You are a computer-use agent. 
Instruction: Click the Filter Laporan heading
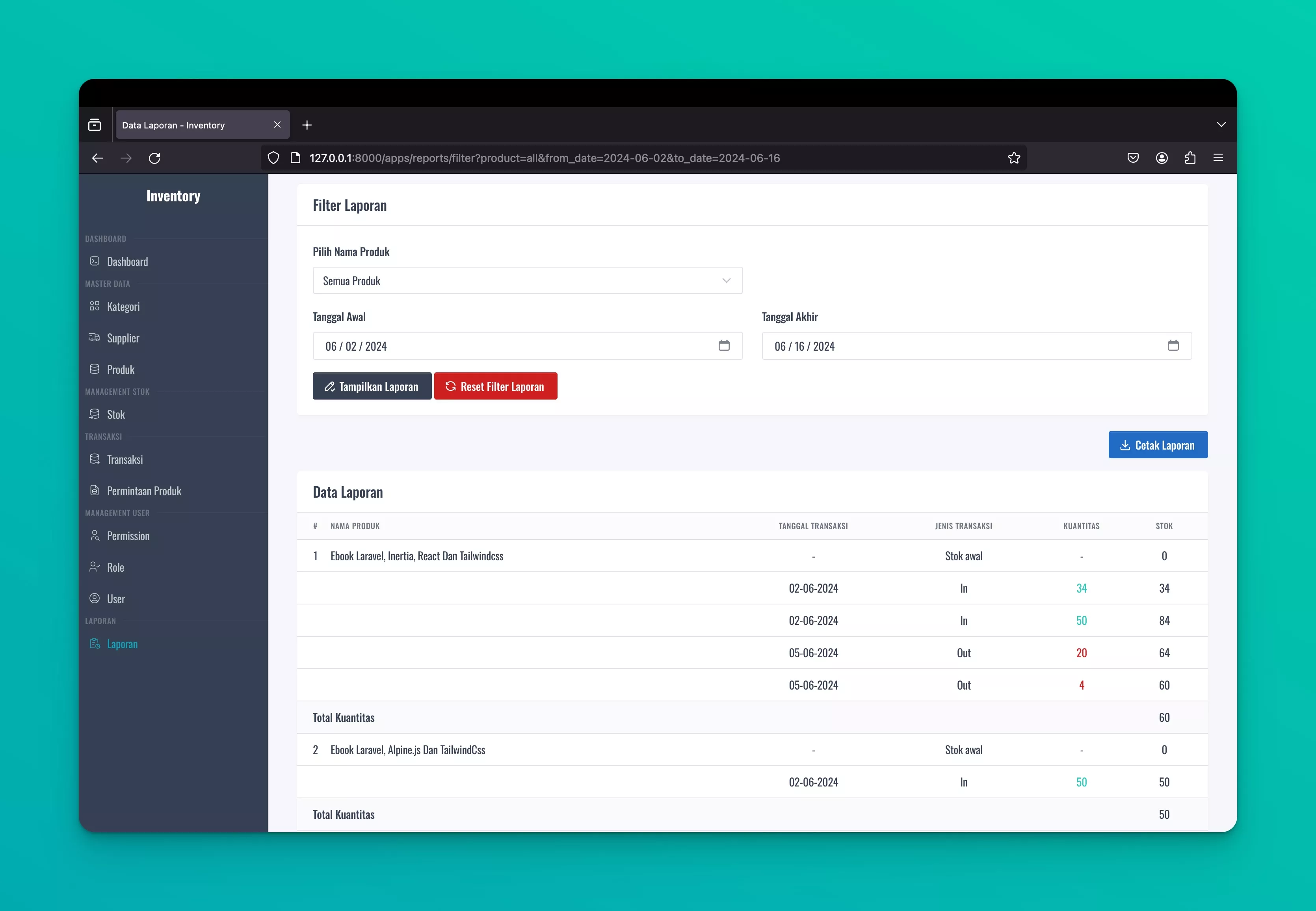(x=350, y=206)
